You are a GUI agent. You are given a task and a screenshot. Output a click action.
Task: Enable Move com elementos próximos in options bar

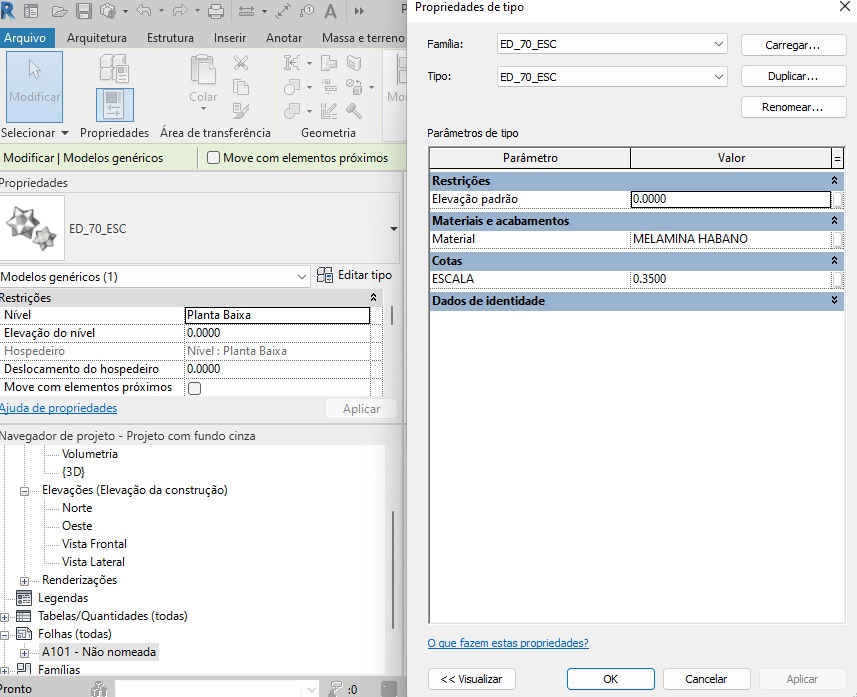(x=213, y=157)
